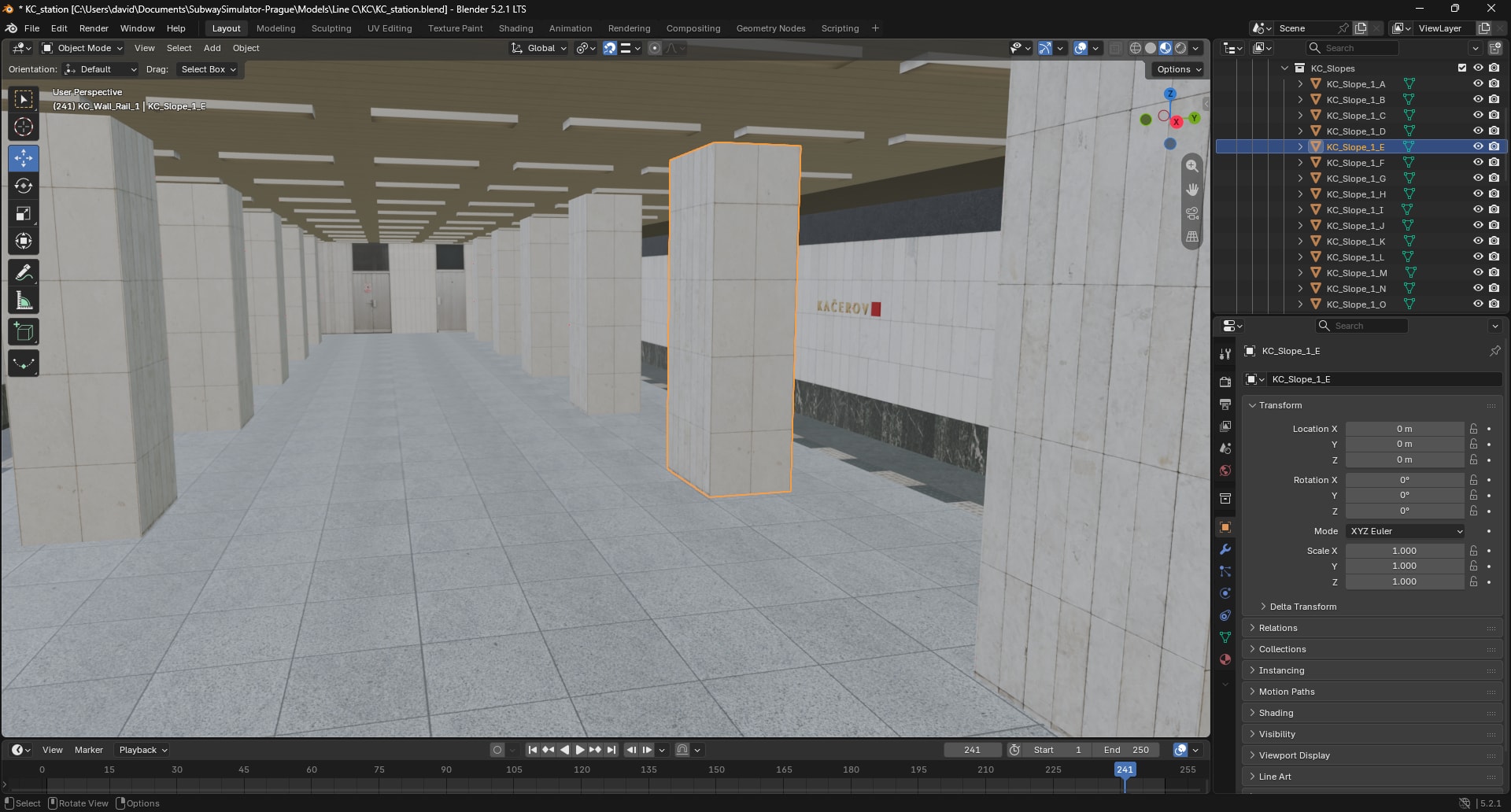Activate the Scale tool
This screenshot has width=1511, height=812.
click(x=24, y=213)
